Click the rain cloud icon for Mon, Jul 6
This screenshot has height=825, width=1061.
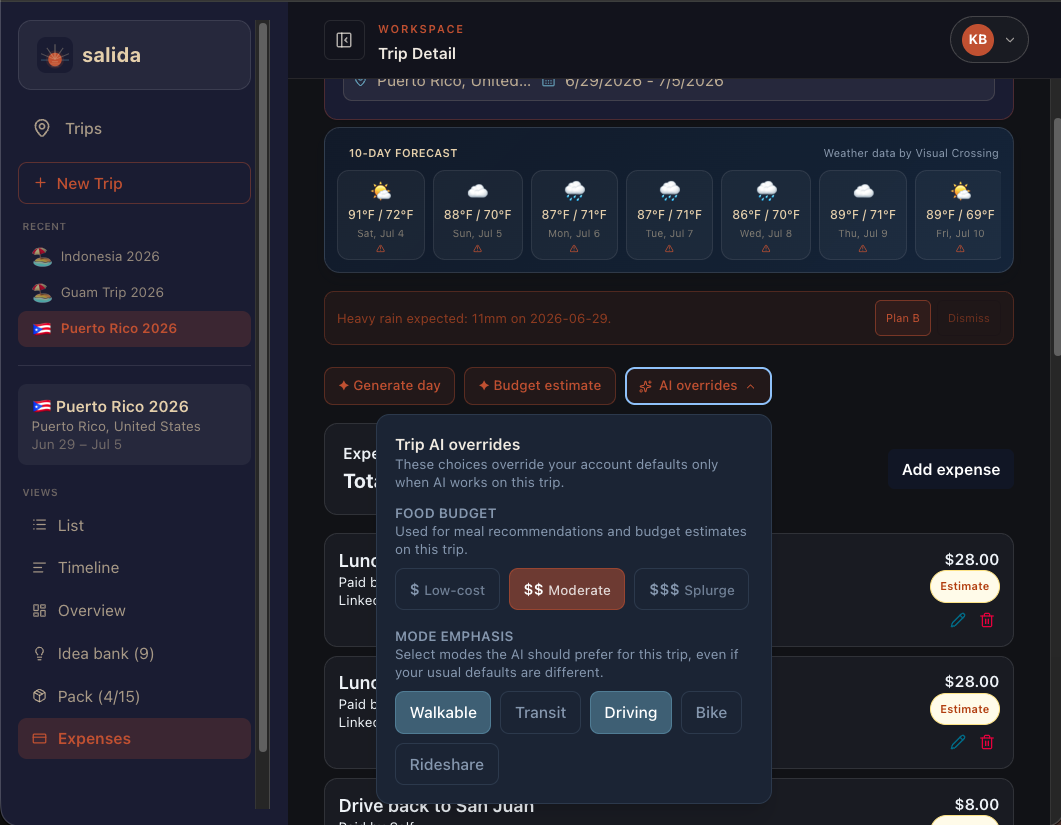coord(574,191)
